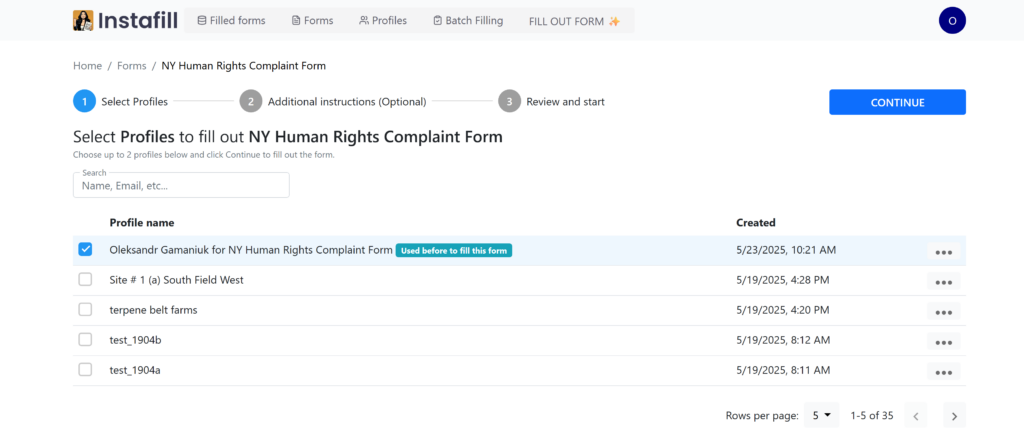Click step 1 Select Profiles circle
This screenshot has width=1024, height=442.
[84, 102]
